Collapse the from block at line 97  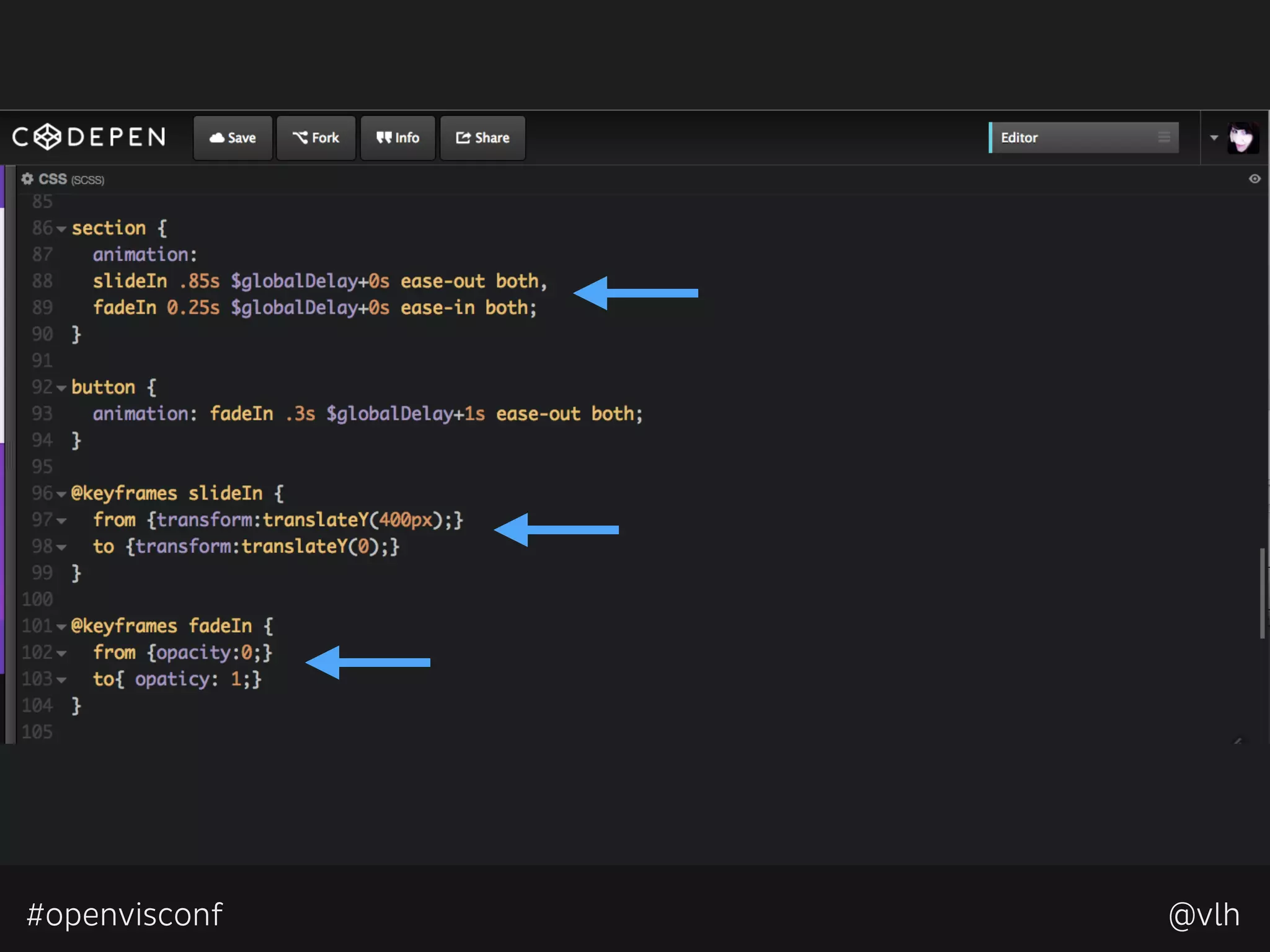61,521
